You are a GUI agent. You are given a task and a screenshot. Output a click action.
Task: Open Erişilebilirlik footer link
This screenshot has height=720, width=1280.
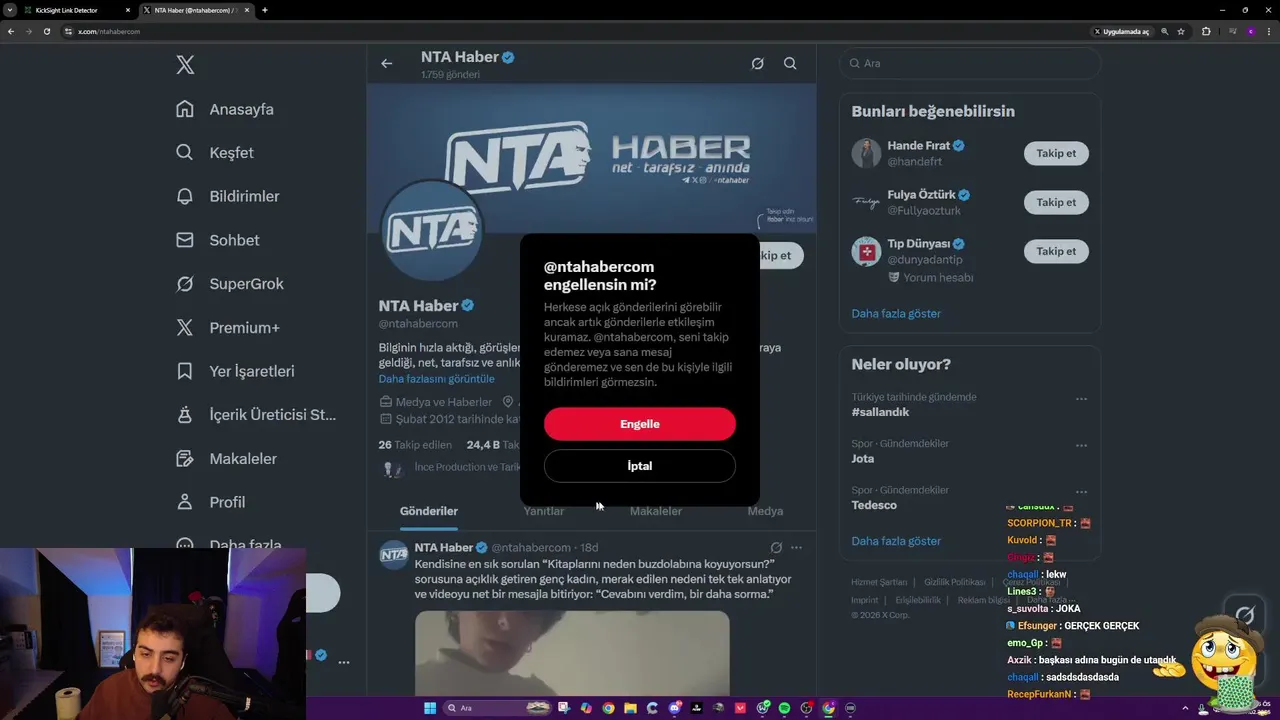coord(918,600)
